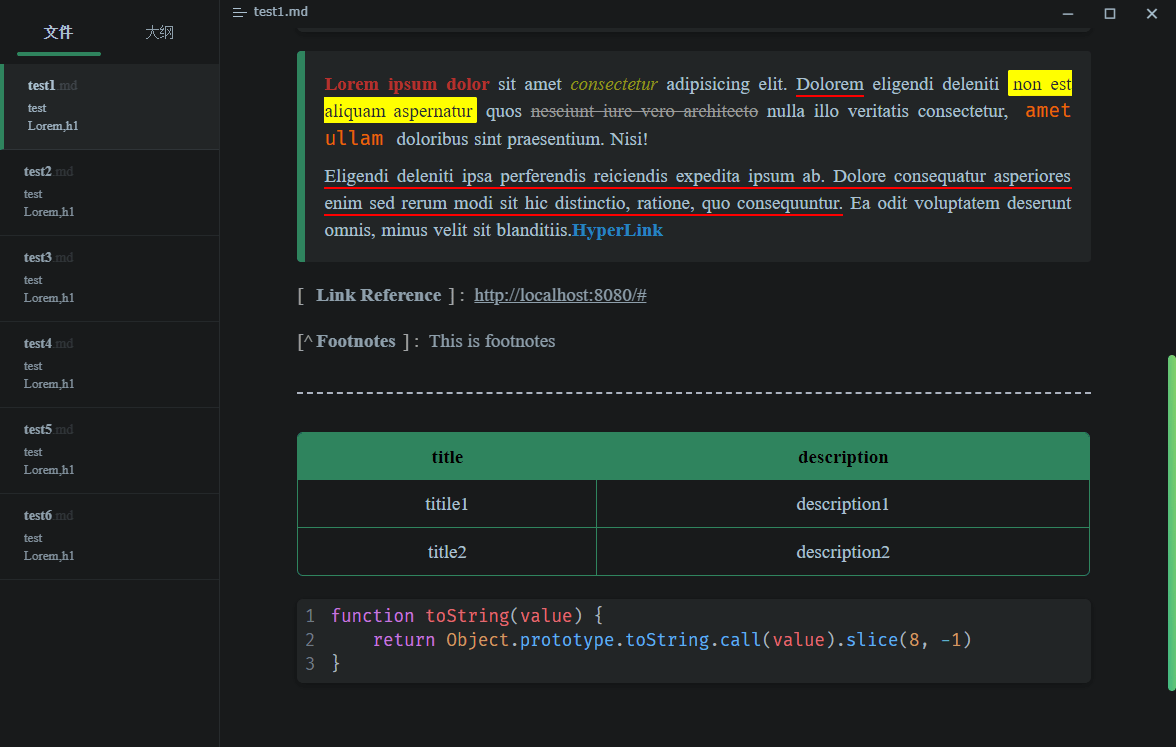Viewport: 1176px width, 747px height.
Task: Select the active test1.md file
Action: pyautogui.click(x=110, y=106)
